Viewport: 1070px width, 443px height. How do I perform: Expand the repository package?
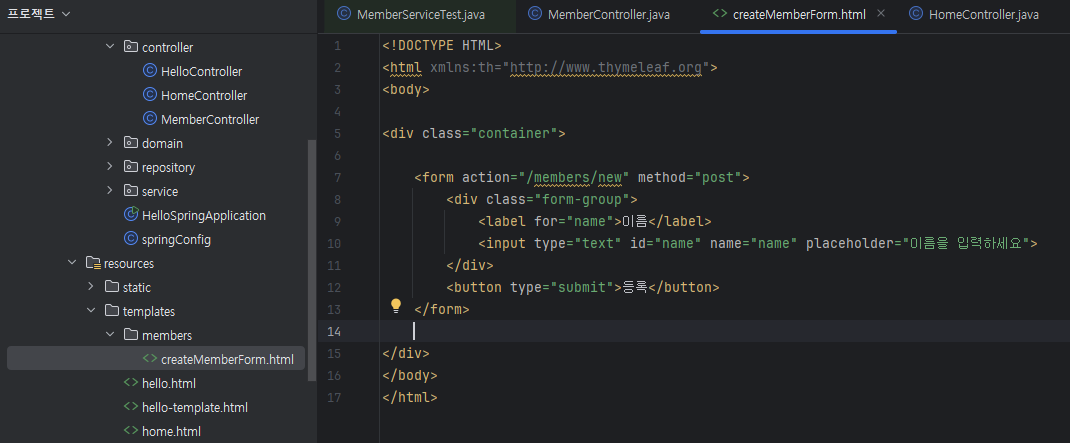pos(109,167)
